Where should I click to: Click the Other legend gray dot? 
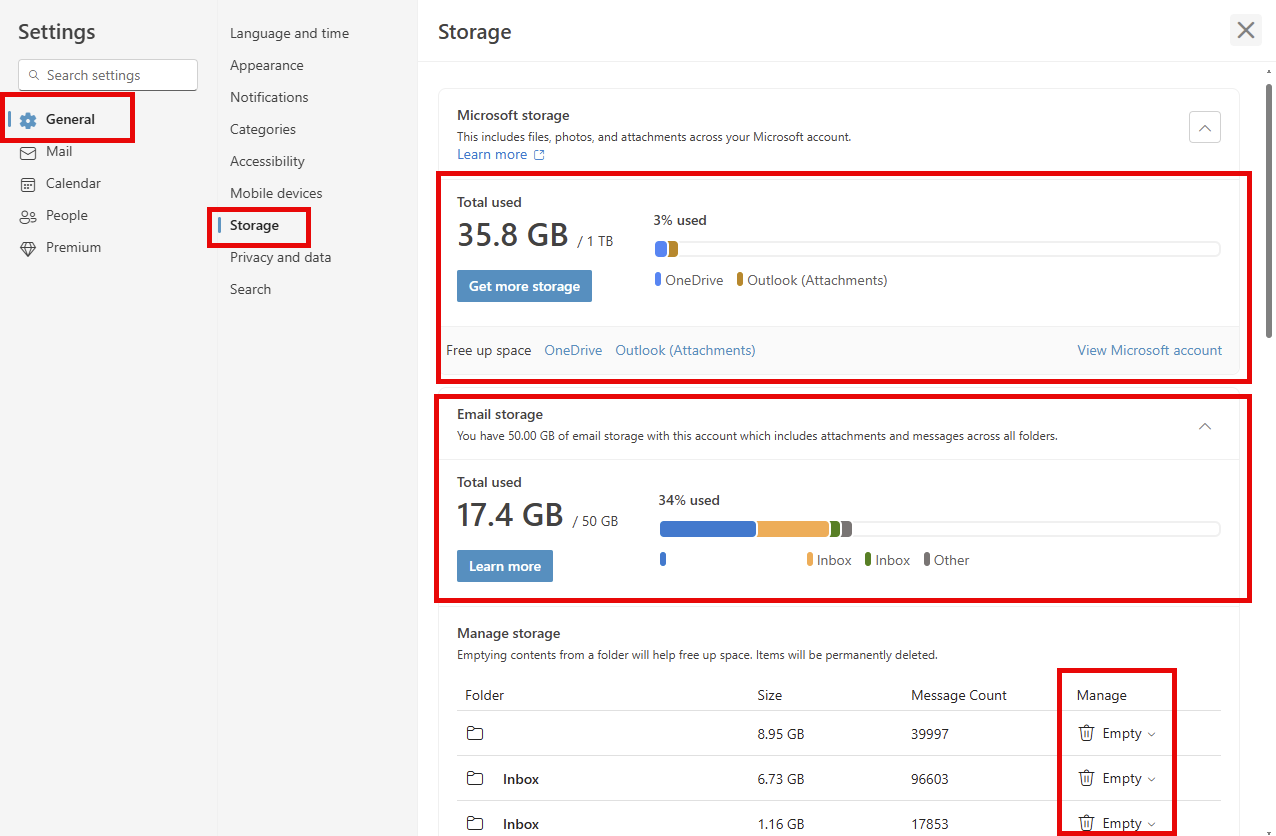click(x=927, y=560)
